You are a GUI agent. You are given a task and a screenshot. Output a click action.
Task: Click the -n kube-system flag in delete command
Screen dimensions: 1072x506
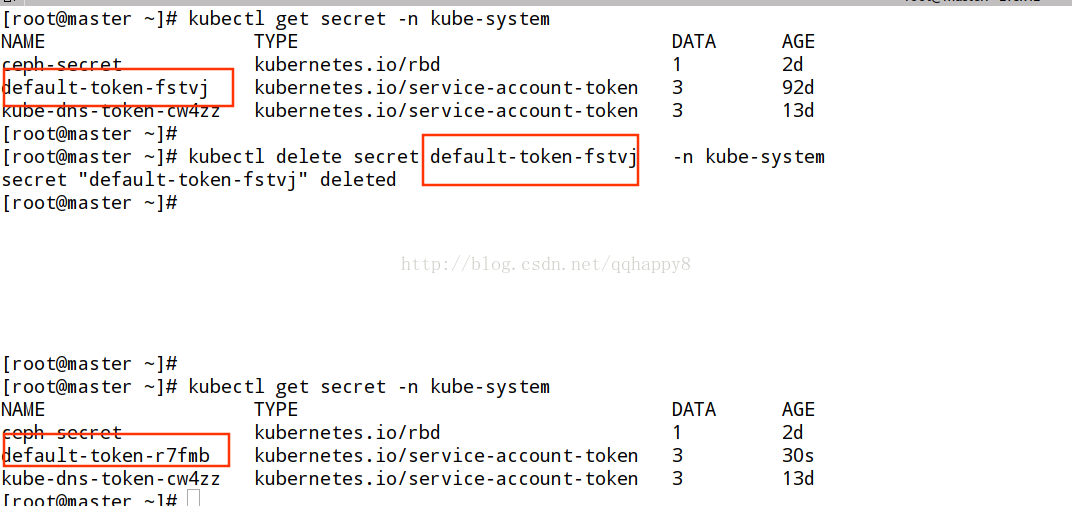pyautogui.click(x=749, y=157)
